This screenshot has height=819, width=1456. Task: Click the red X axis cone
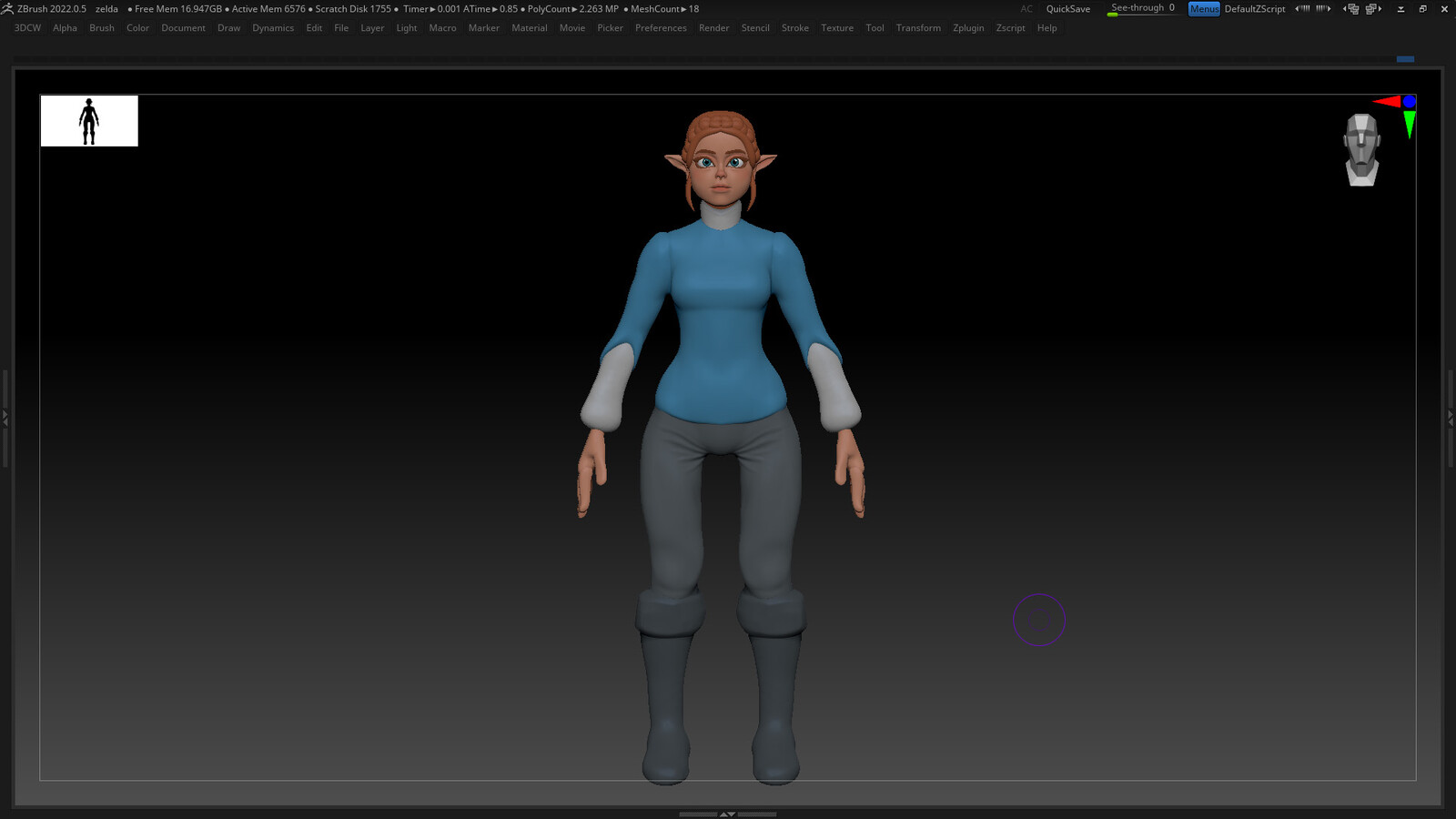pos(1387,101)
